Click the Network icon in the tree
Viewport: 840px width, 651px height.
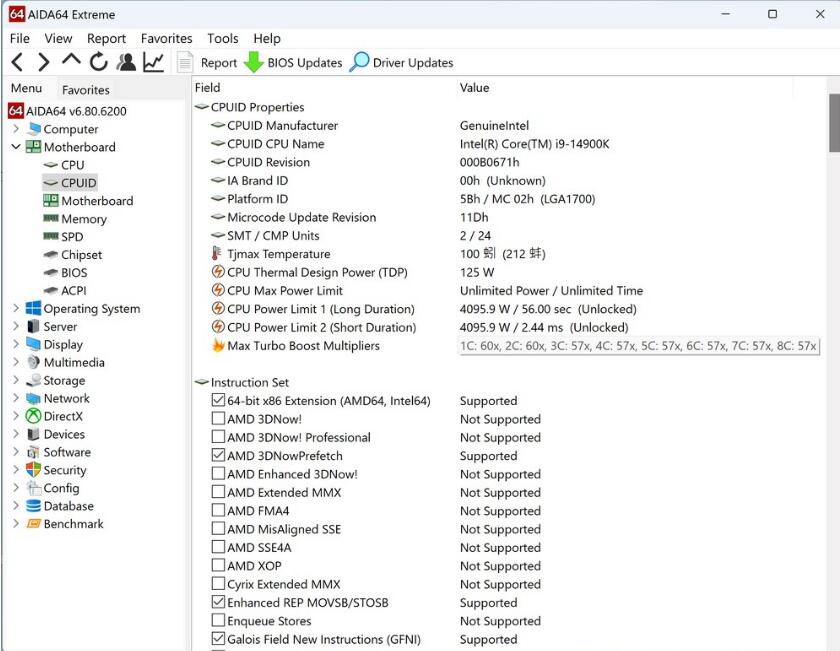point(33,398)
